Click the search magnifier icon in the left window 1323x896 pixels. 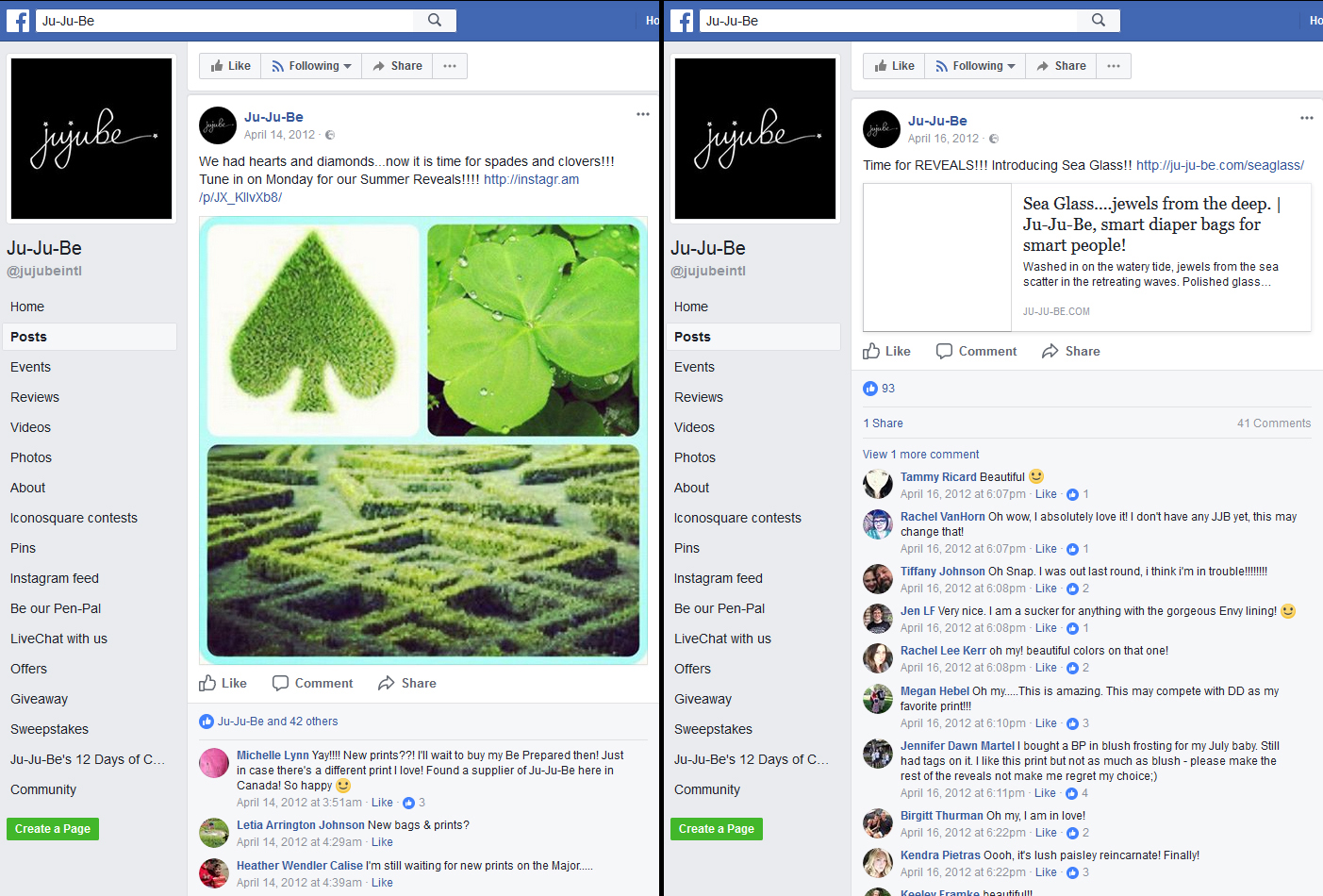(x=435, y=20)
